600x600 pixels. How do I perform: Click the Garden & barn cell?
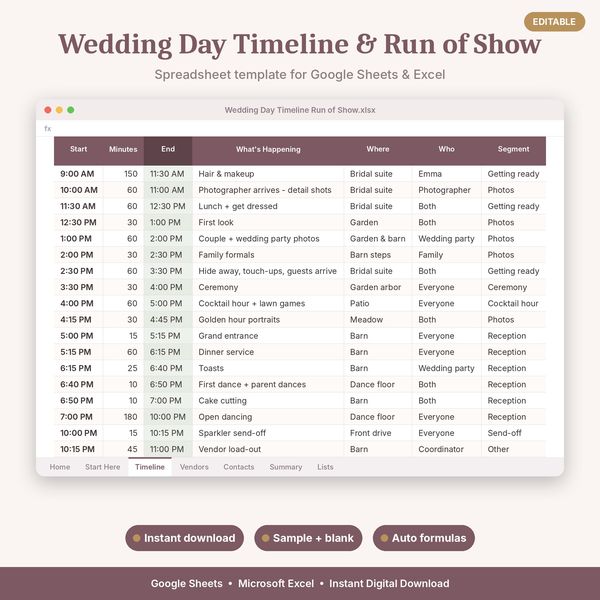[x=378, y=238]
